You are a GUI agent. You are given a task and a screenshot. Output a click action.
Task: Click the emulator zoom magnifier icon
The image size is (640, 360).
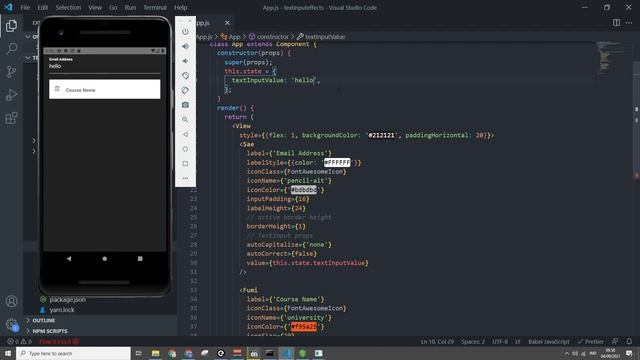pyautogui.click(x=185, y=120)
